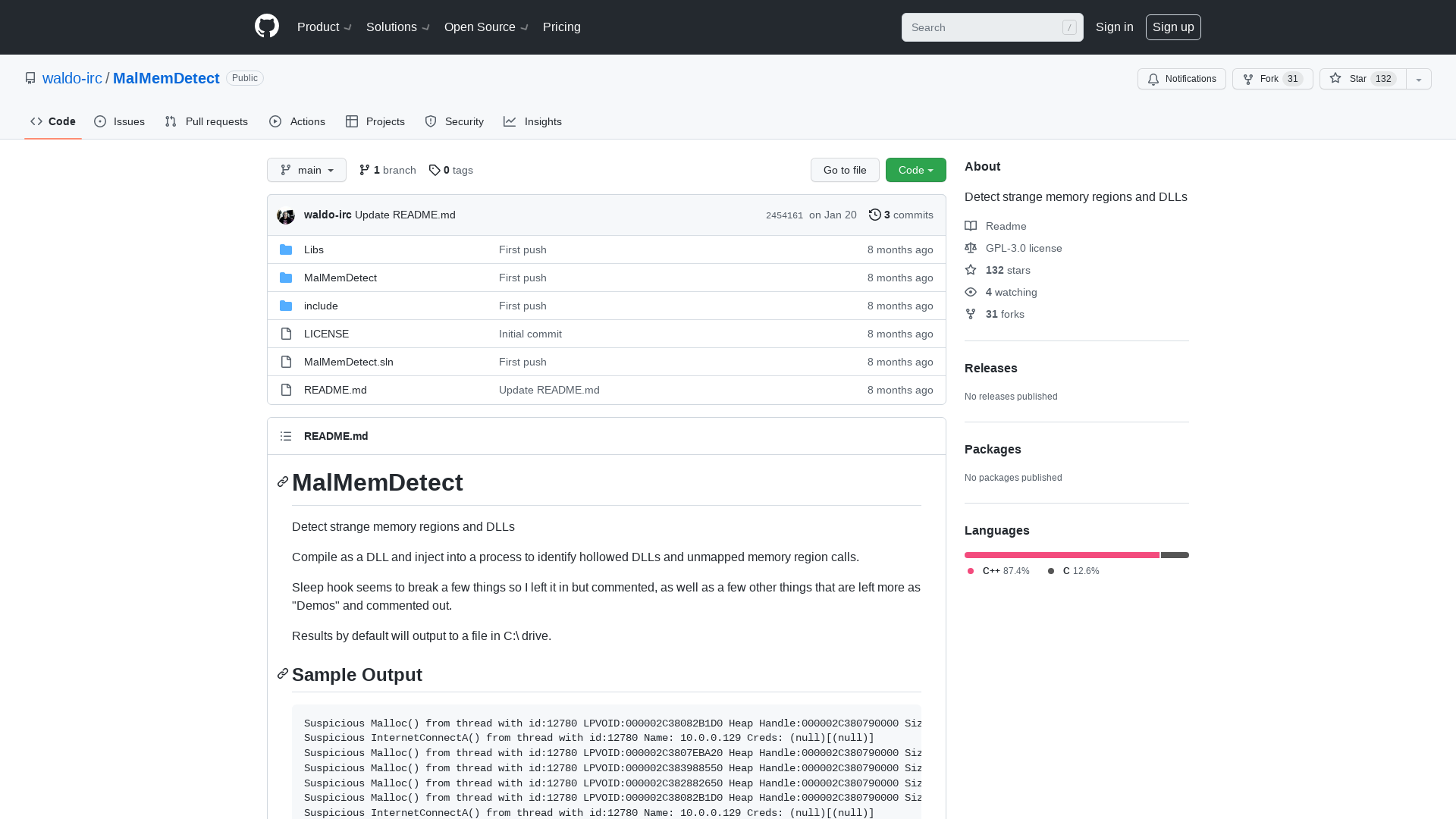The width and height of the screenshot is (1456, 819).
Task: Open the MalMemDetect folder icon
Action: pyautogui.click(x=286, y=278)
